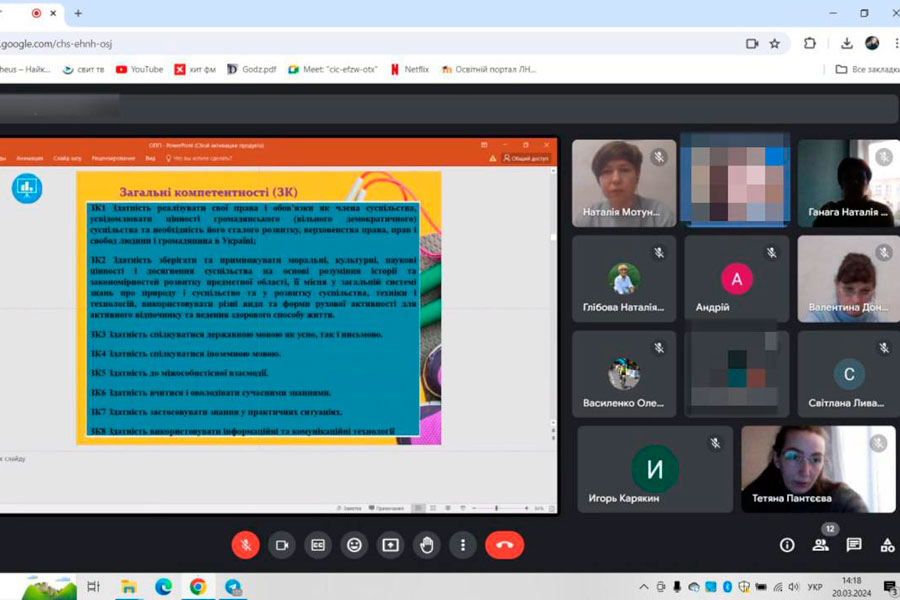Open the emoji reactions panel
Screen dimensions: 900x600
point(354,545)
